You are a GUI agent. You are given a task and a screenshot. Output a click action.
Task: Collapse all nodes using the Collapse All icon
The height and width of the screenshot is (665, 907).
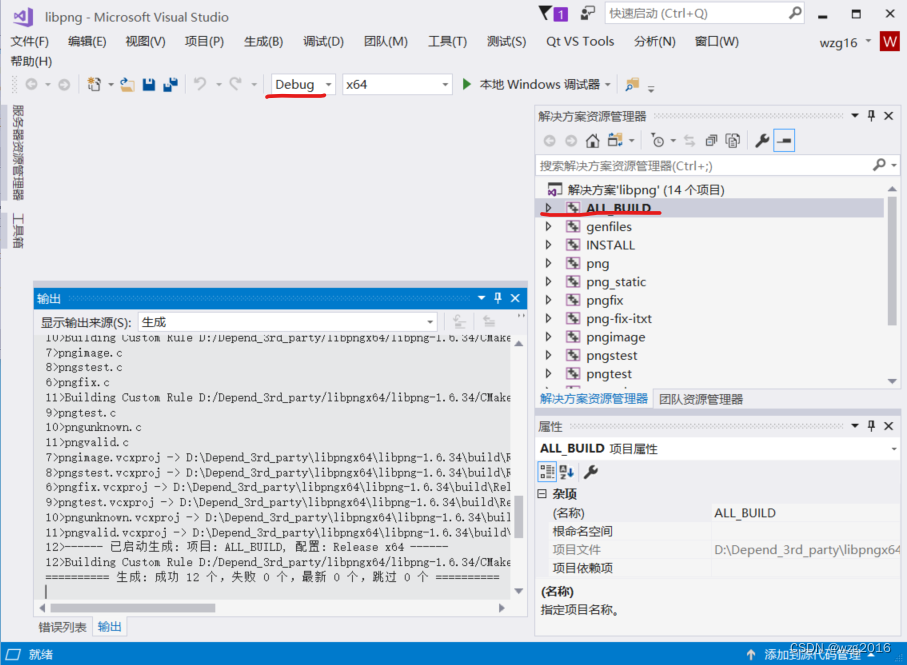[710, 140]
